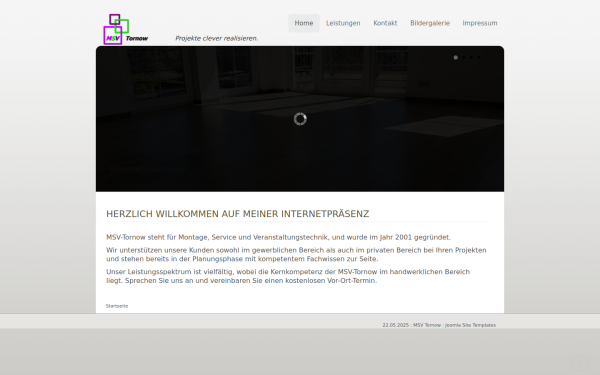Open the Joomla Site Templates footer link
The height and width of the screenshot is (375, 600).
470,325
